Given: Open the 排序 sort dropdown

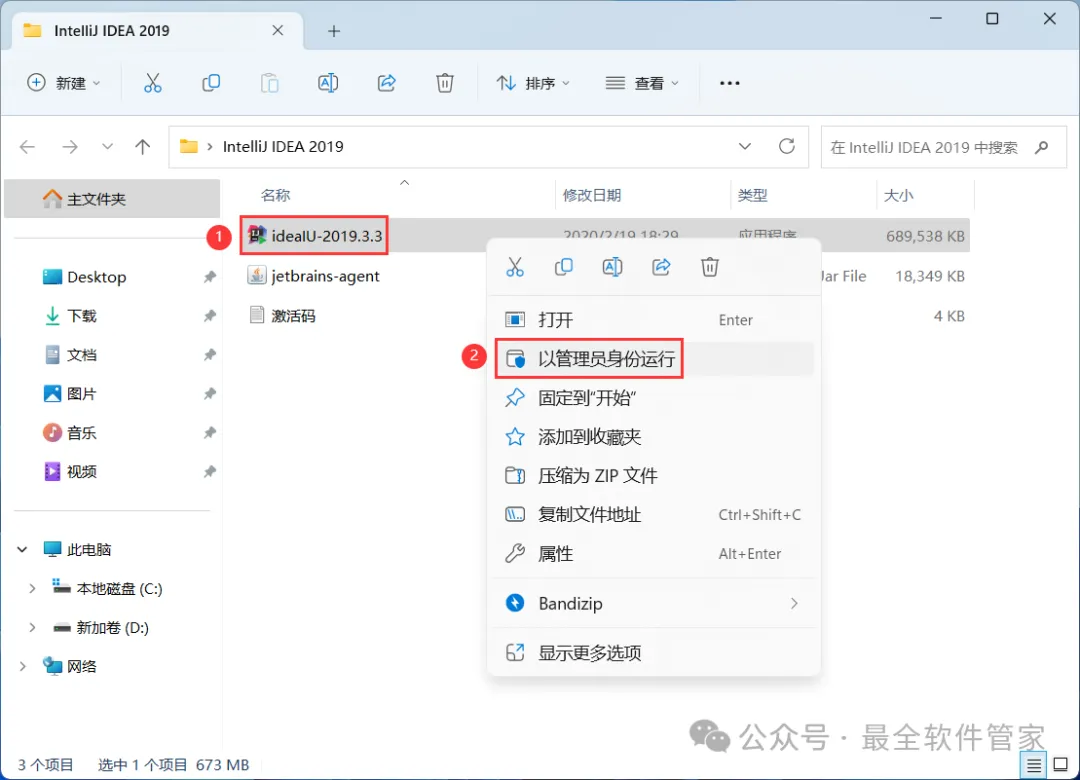Looking at the screenshot, I should (533, 83).
